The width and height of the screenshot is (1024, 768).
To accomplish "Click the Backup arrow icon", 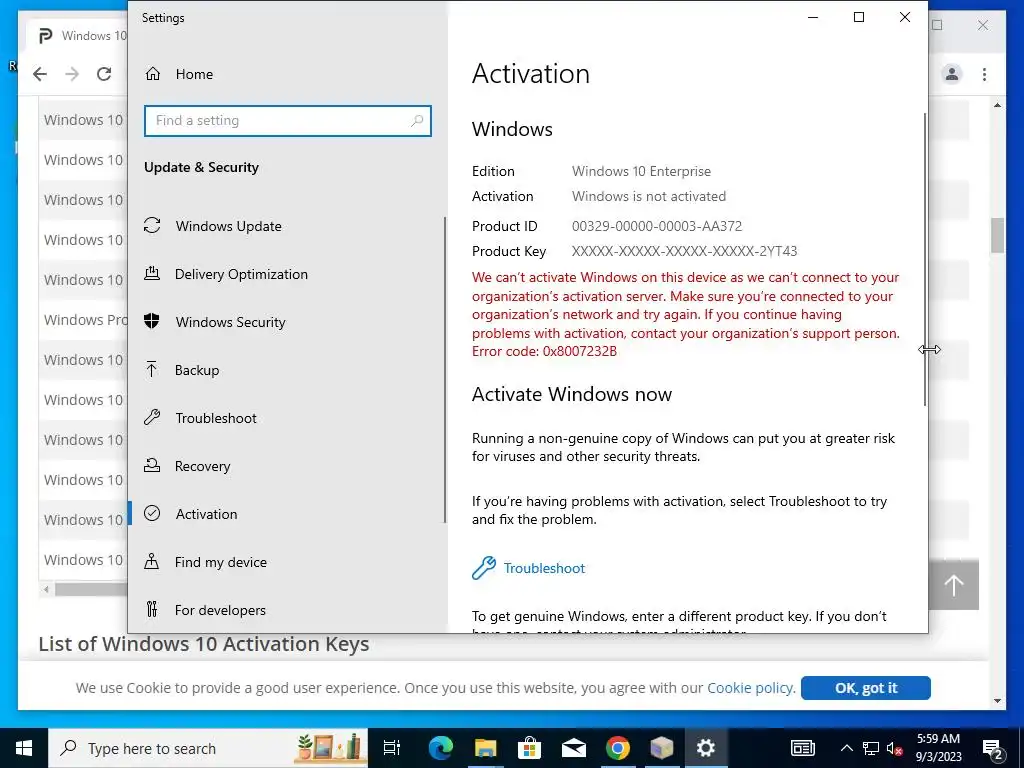I will pyautogui.click(x=152, y=369).
